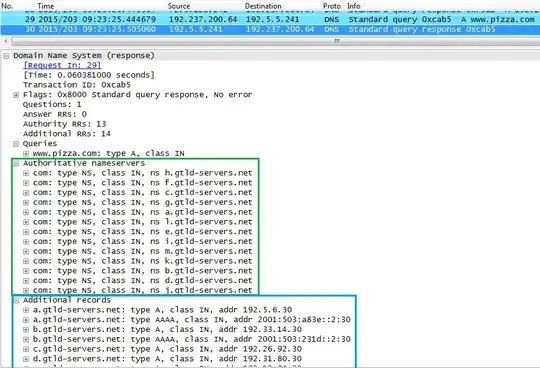Select packet 29 DNS query row
540x368 pixels.
point(270,19)
